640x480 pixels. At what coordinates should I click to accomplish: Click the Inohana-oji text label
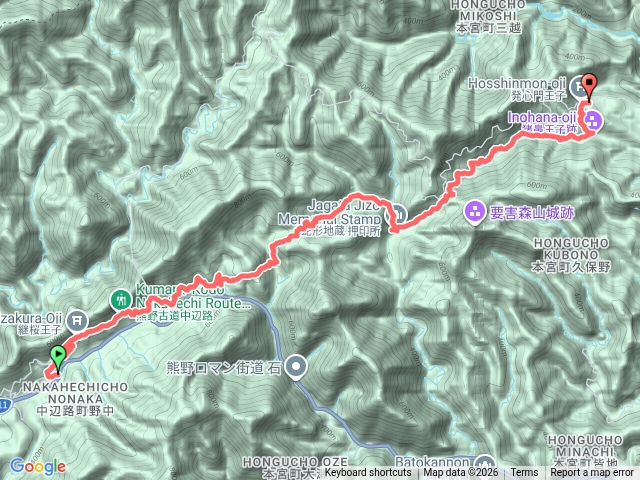[x=542, y=118]
